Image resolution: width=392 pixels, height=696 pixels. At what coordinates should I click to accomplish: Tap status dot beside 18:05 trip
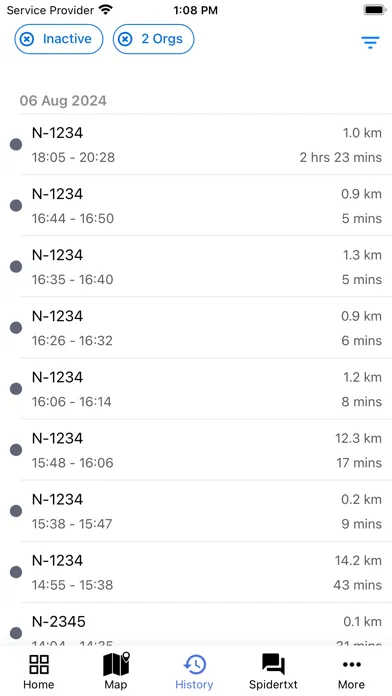tap(16, 145)
